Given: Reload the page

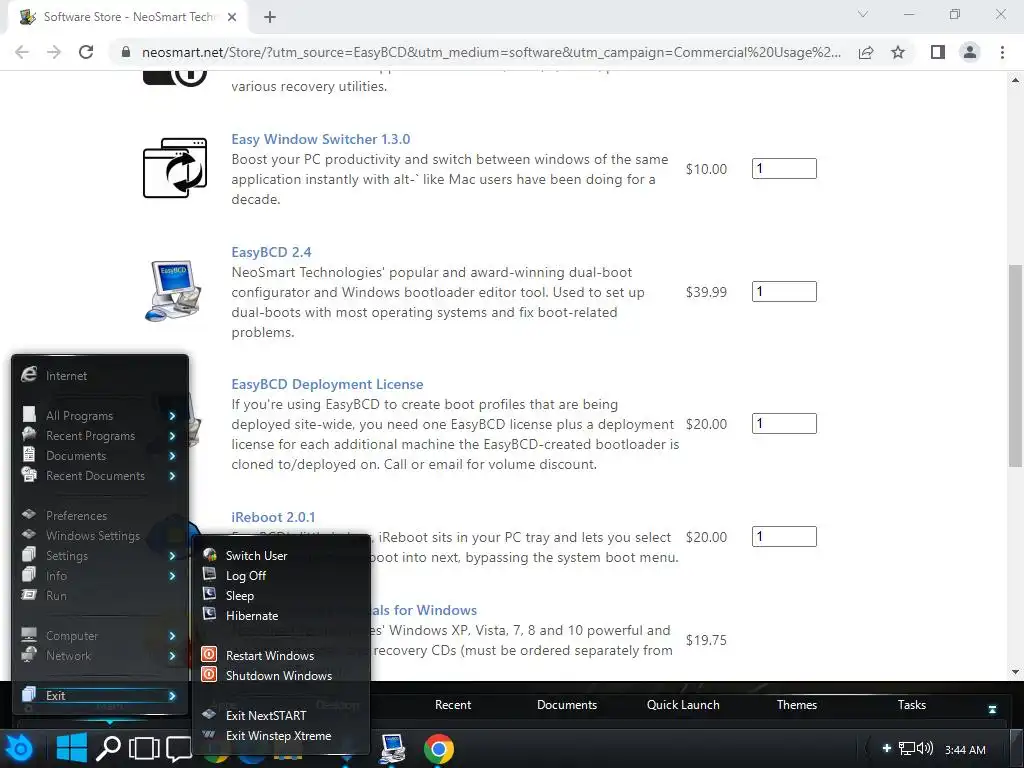Looking at the screenshot, I should coord(86,52).
